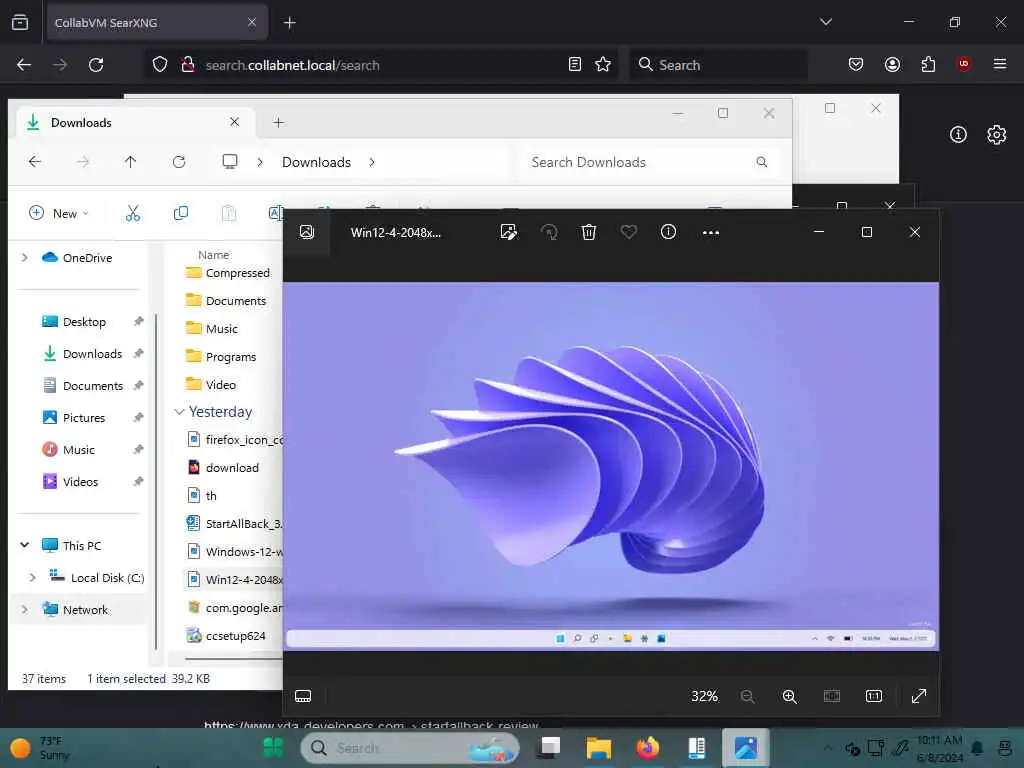This screenshot has width=1024, height=768.
Task: List all Firefox tabs dropdown
Action: click(825, 22)
